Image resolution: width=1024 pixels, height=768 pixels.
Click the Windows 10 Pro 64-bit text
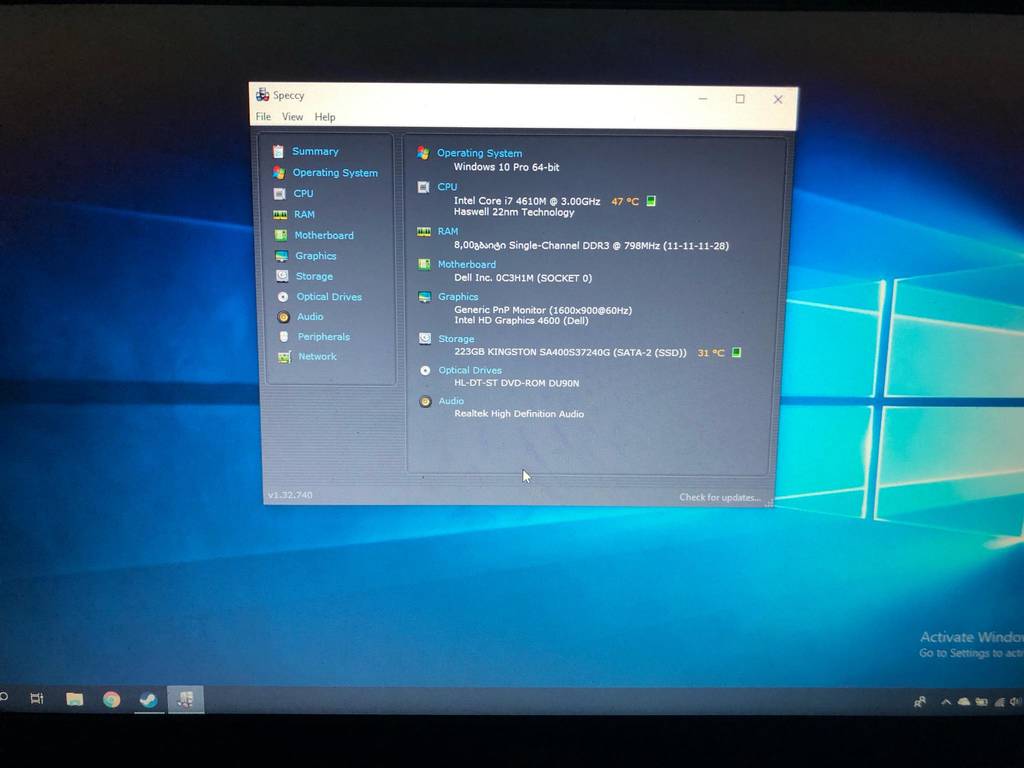(507, 167)
